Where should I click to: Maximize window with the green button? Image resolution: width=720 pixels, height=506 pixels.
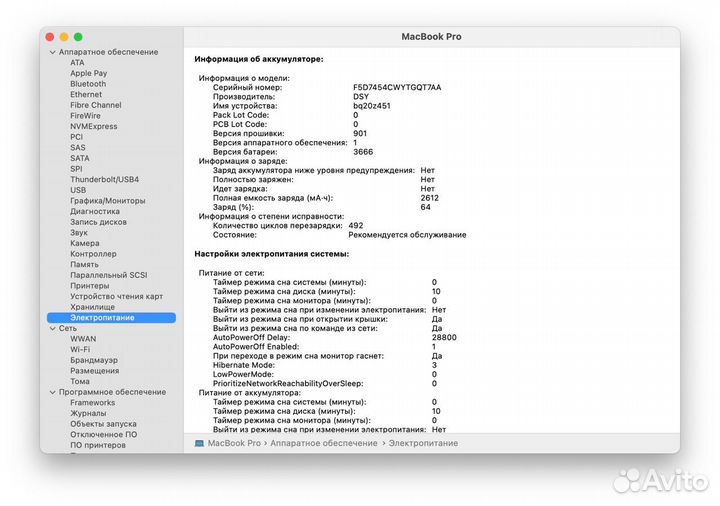(79, 37)
